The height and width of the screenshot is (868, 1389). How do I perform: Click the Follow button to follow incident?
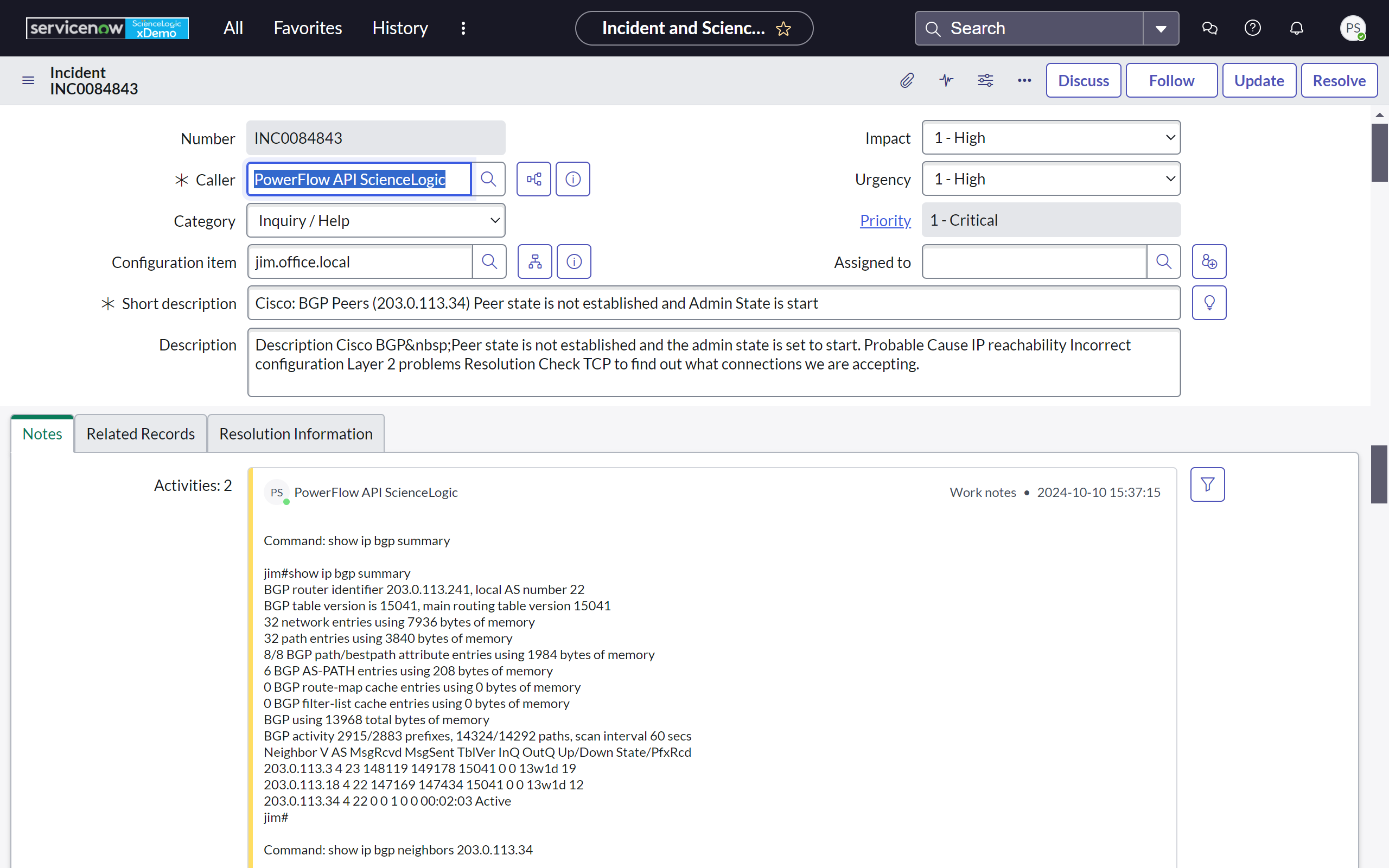pos(1170,80)
